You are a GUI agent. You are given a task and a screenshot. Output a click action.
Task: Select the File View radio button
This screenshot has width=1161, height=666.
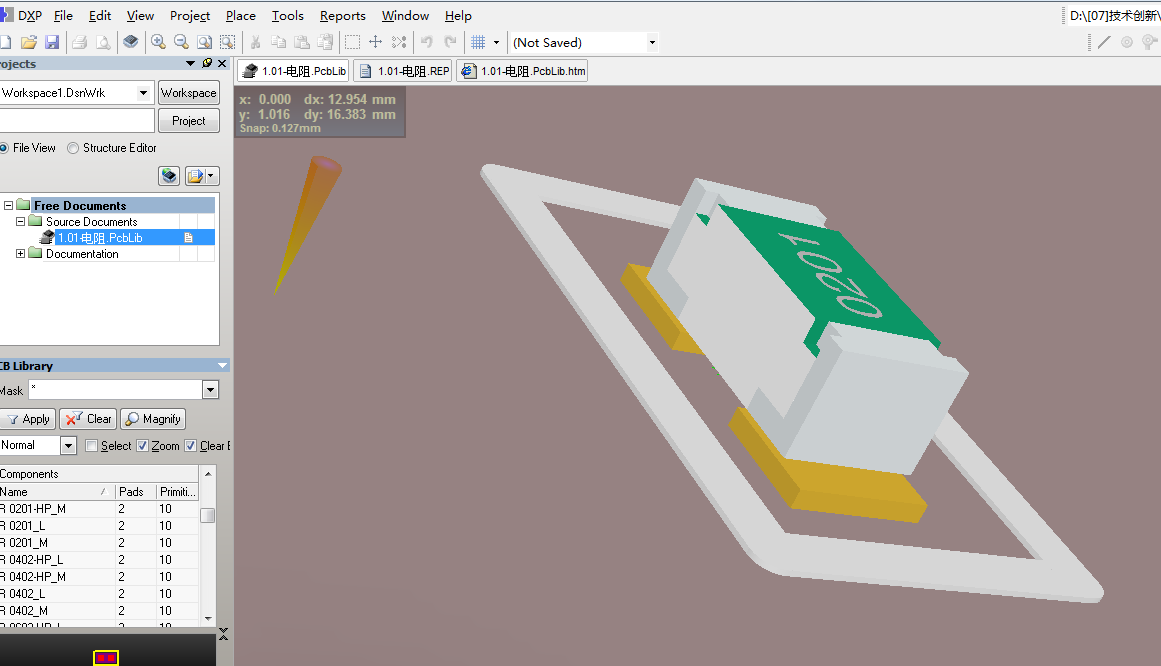click(4, 148)
